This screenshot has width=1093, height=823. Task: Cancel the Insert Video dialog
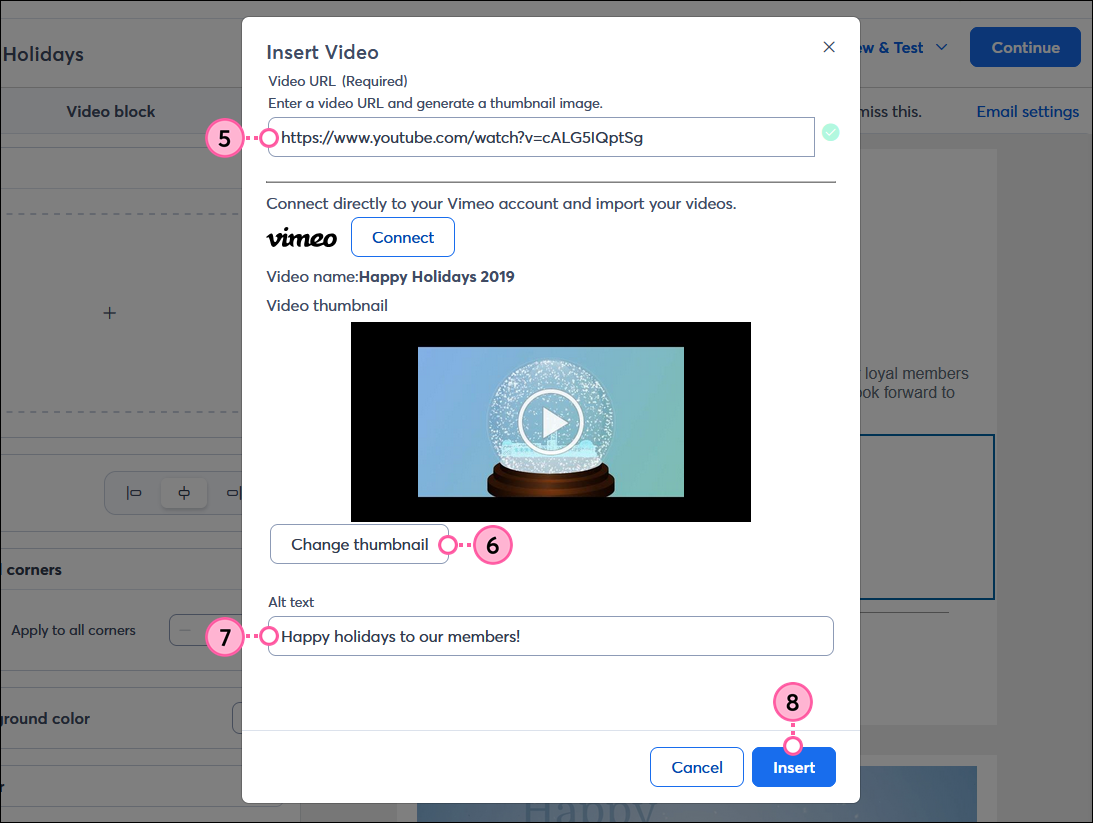click(x=696, y=767)
